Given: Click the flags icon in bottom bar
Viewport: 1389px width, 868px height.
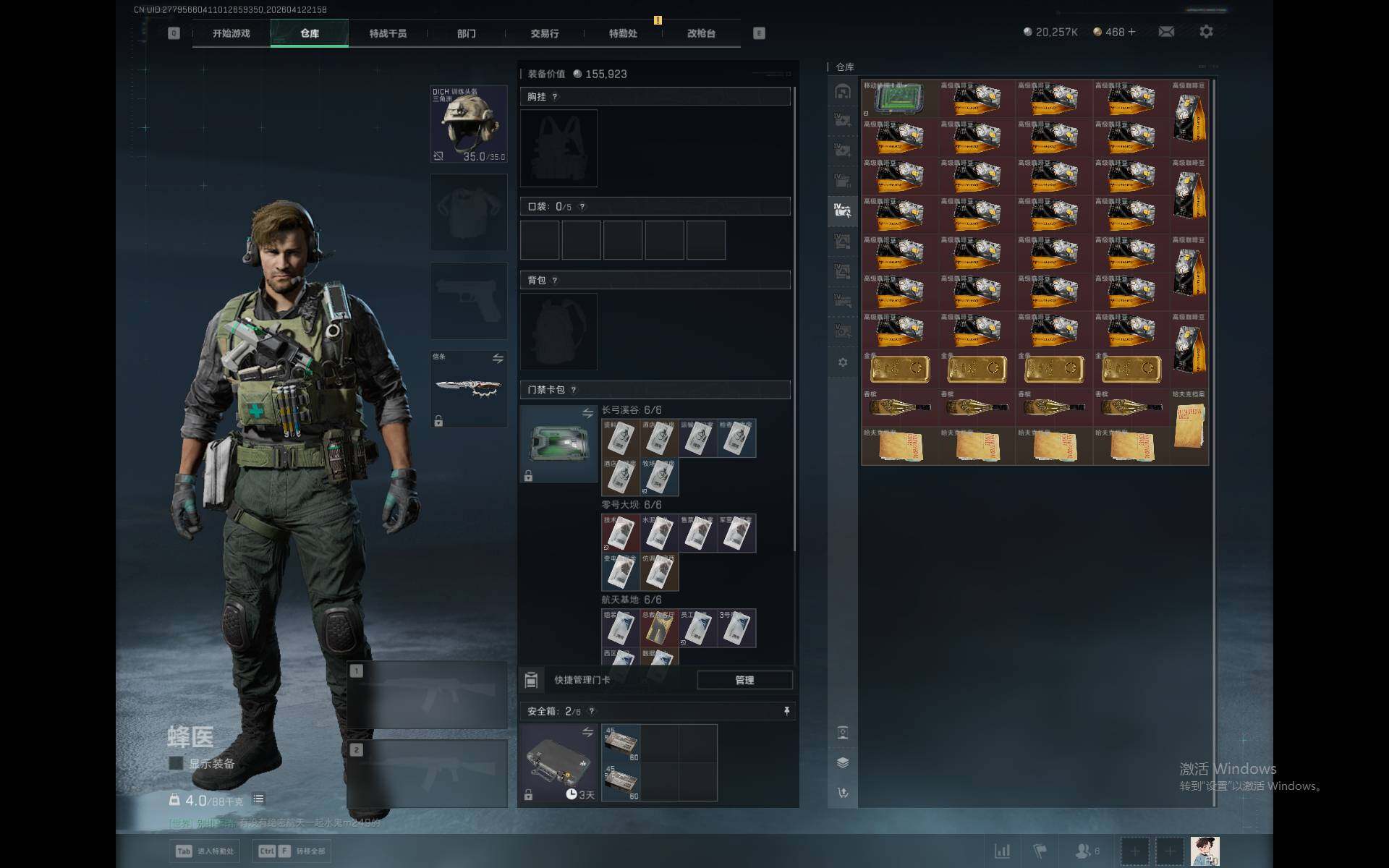Looking at the screenshot, I should click(x=1040, y=851).
